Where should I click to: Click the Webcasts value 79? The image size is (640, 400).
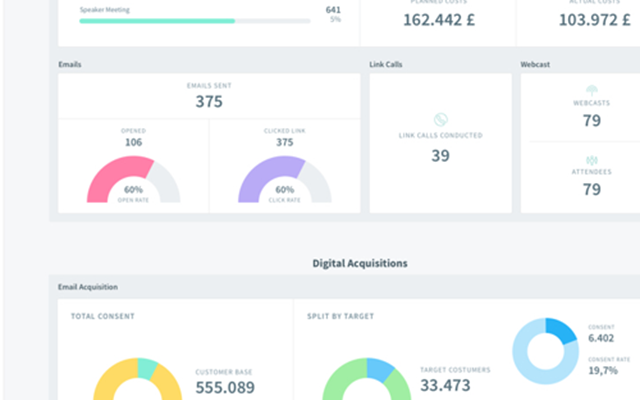click(591, 120)
